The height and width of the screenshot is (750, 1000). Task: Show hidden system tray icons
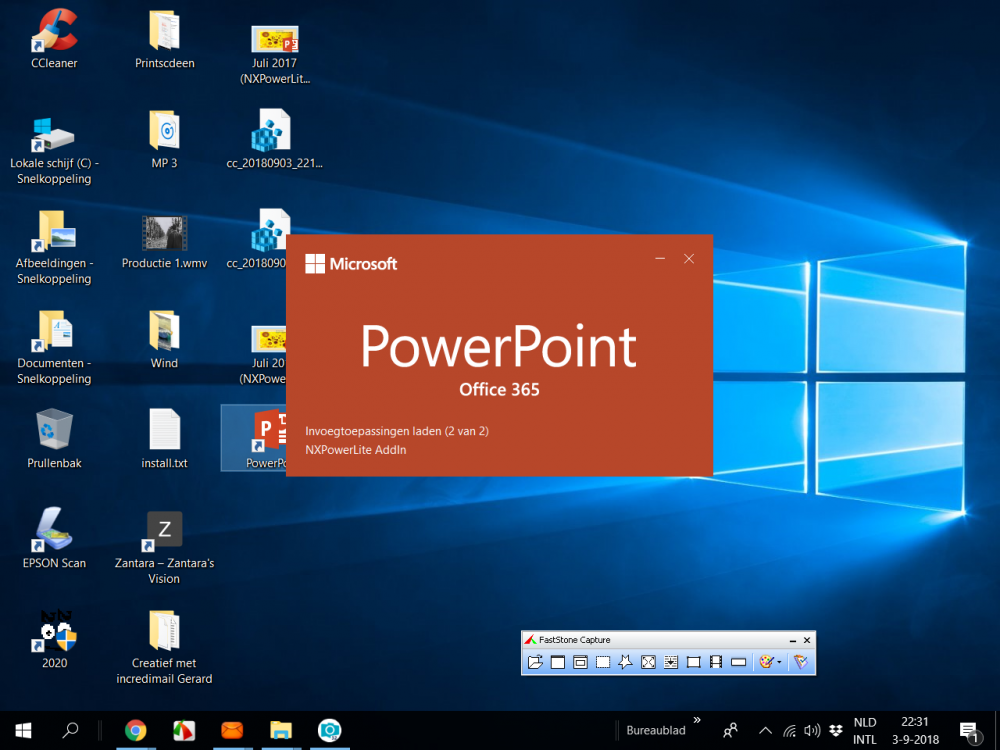(x=765, y=730)
